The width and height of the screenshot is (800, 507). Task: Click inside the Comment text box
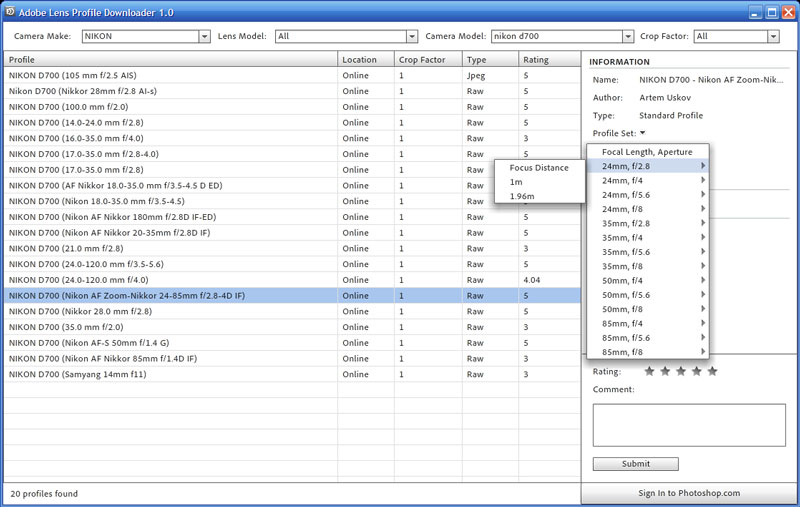point(689,425)
